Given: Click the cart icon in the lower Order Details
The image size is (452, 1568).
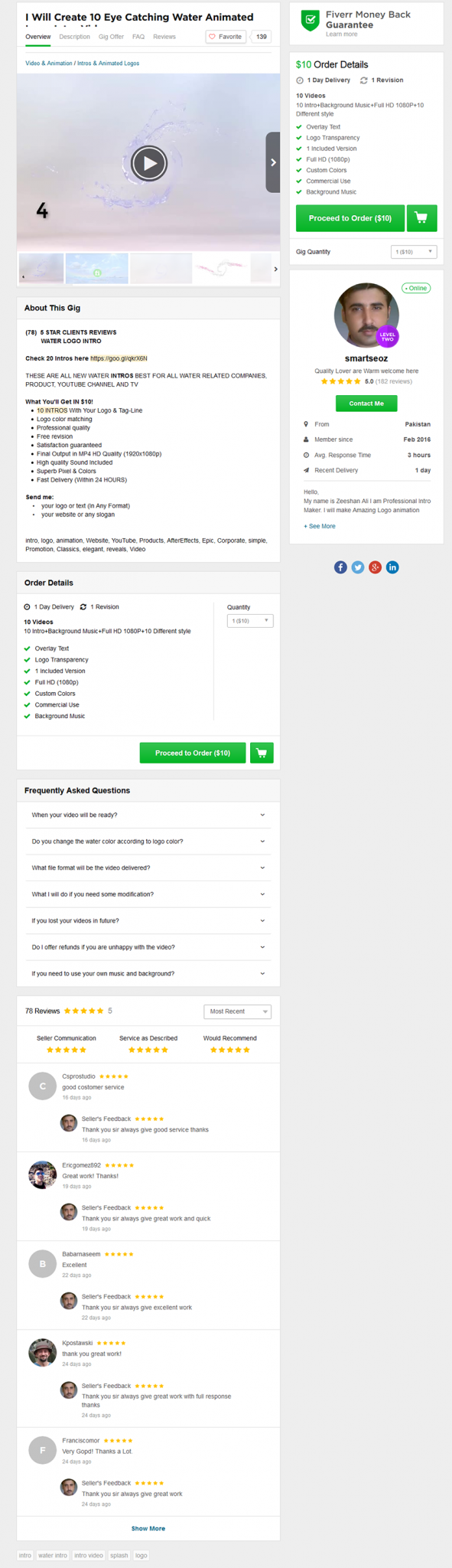Looking at the screenshot, I should (262, 753).
